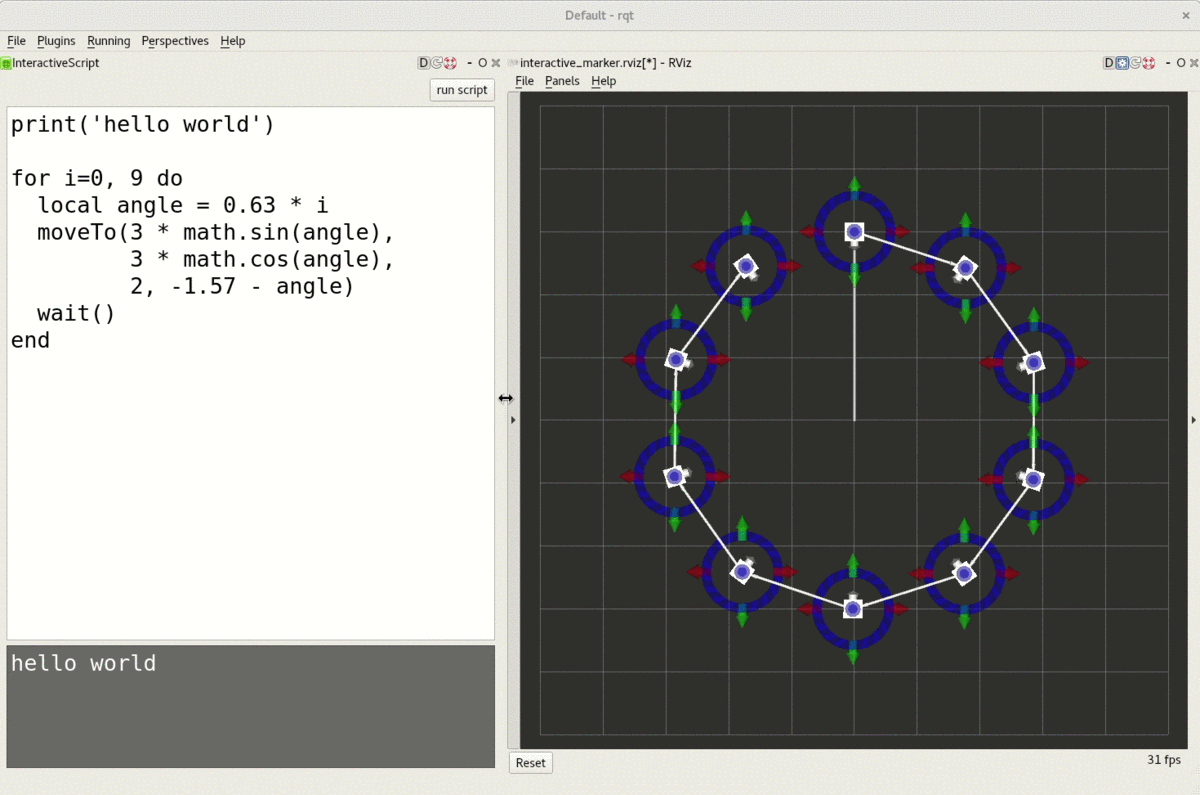Expand RViz left side panel arrow
Viewport: 1200px width, 795px height.
[x=513, y=420]
